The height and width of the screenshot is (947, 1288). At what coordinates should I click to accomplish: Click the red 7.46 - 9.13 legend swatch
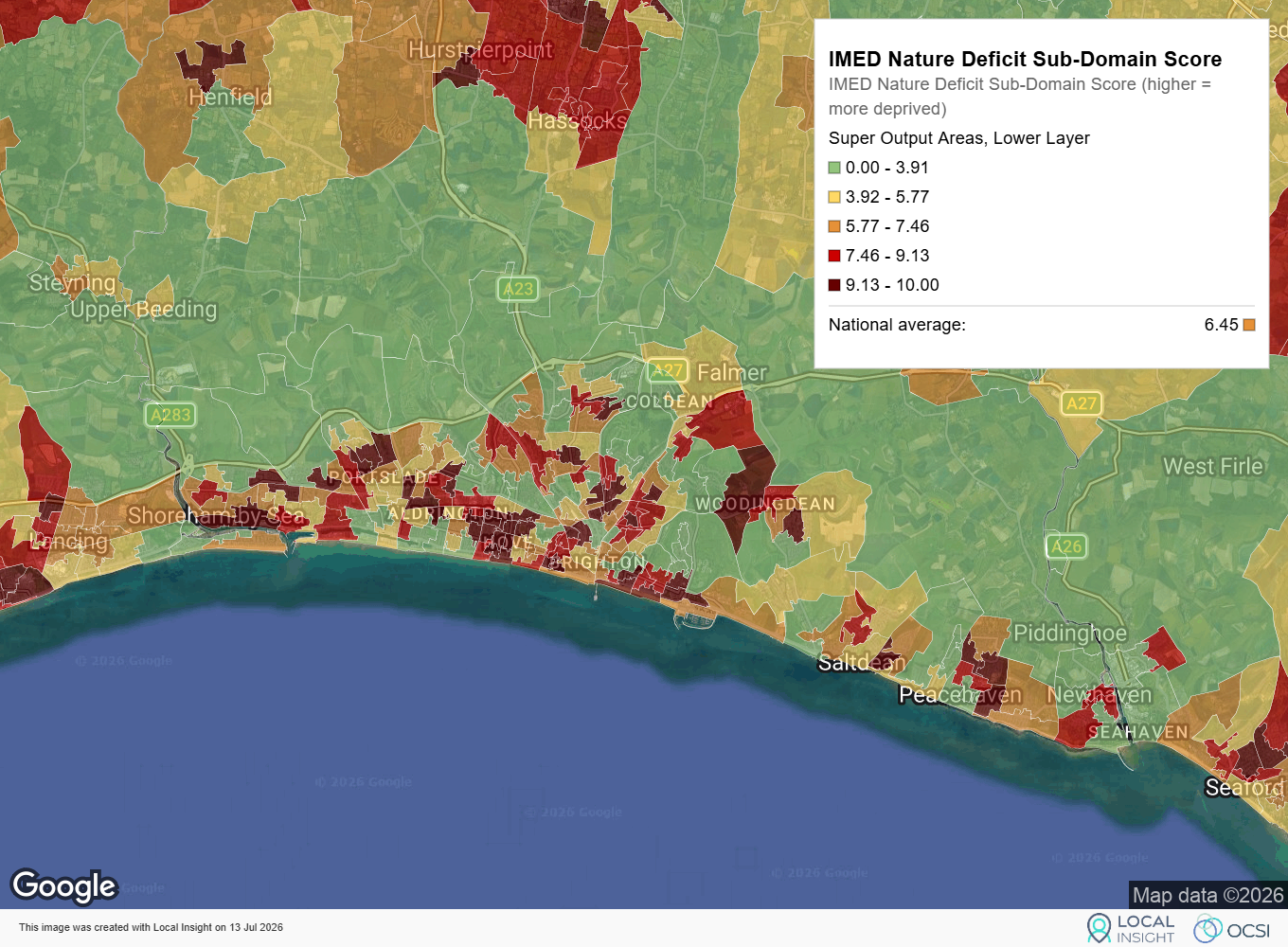click(x=834, y=256)
